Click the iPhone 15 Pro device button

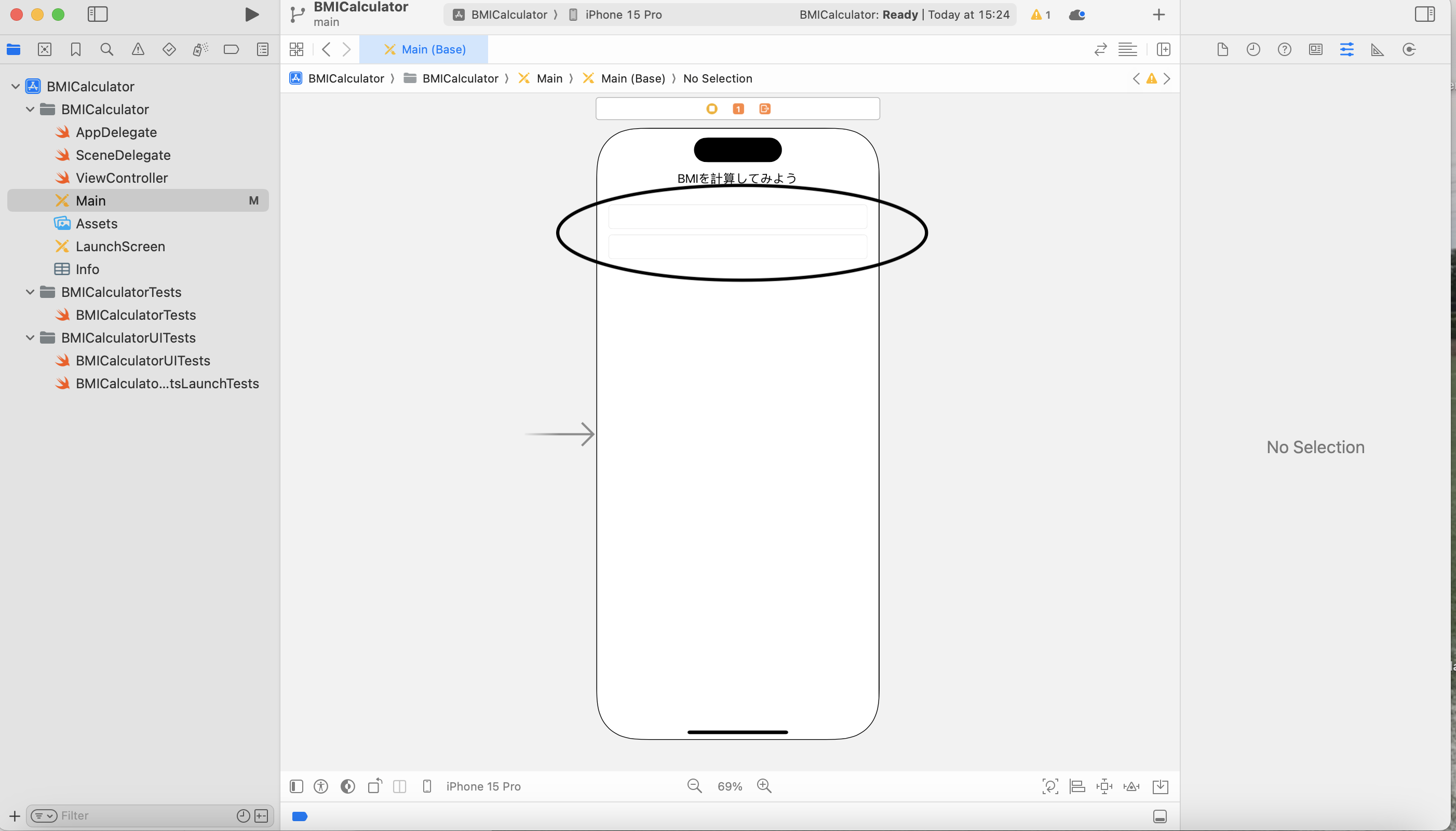482,786
